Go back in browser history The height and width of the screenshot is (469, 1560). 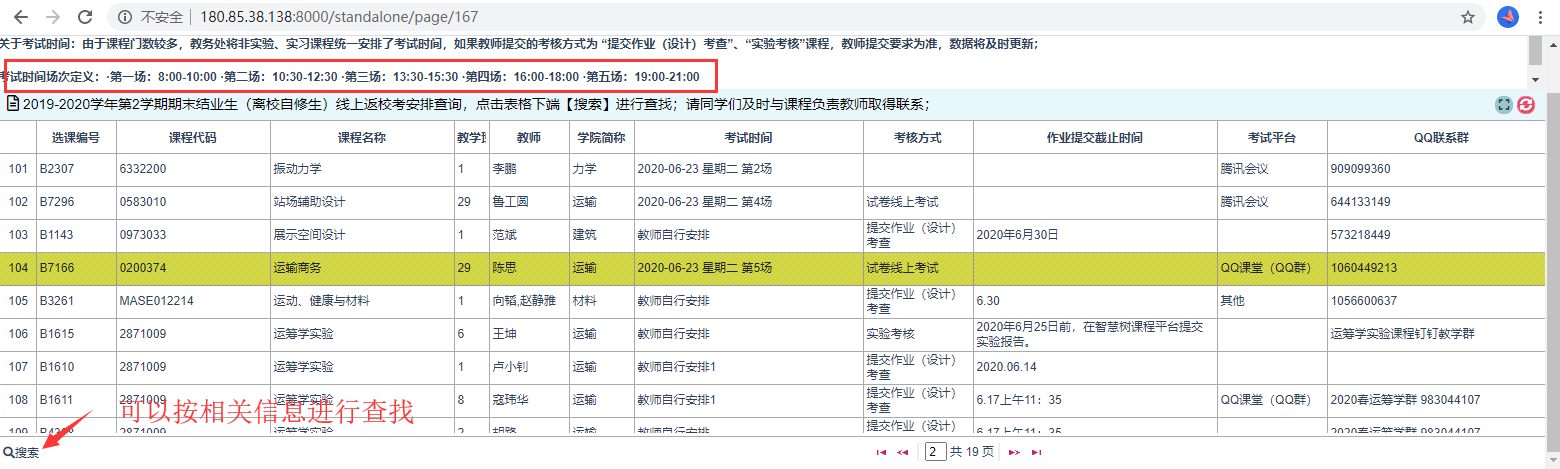coord(21,17)
